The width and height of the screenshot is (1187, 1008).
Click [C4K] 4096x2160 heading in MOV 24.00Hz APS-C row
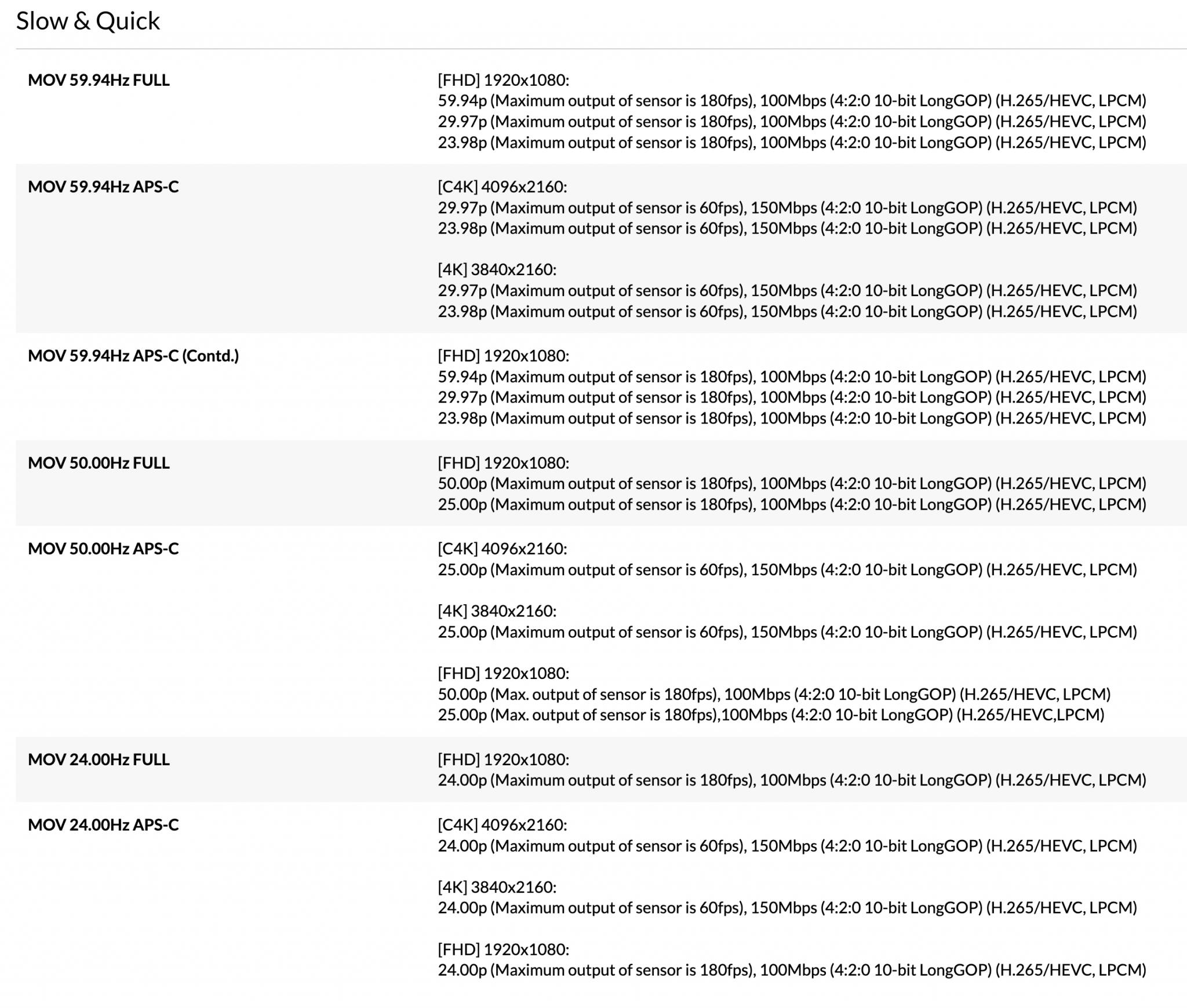click(x=502, y=824)
